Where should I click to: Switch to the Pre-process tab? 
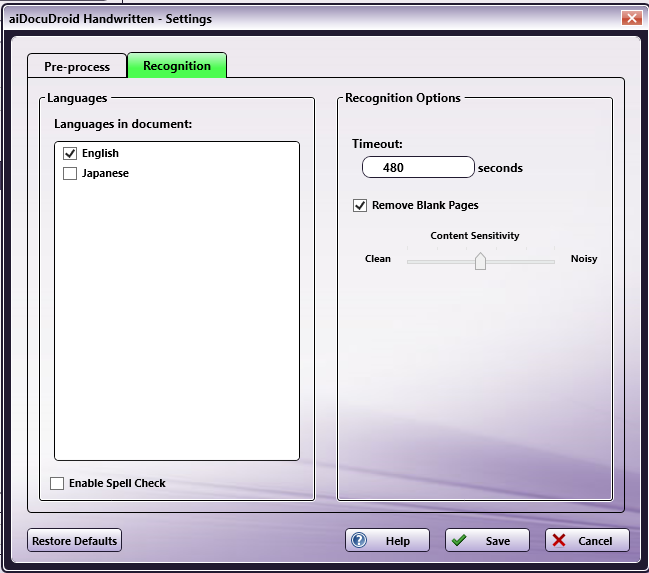point(77,66)
